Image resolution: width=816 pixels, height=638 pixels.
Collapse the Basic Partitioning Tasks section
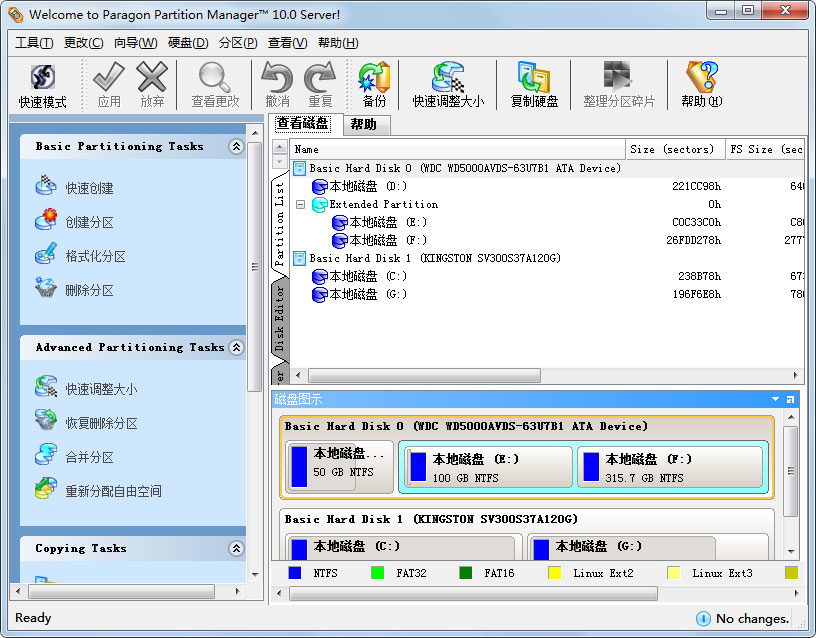236,146
